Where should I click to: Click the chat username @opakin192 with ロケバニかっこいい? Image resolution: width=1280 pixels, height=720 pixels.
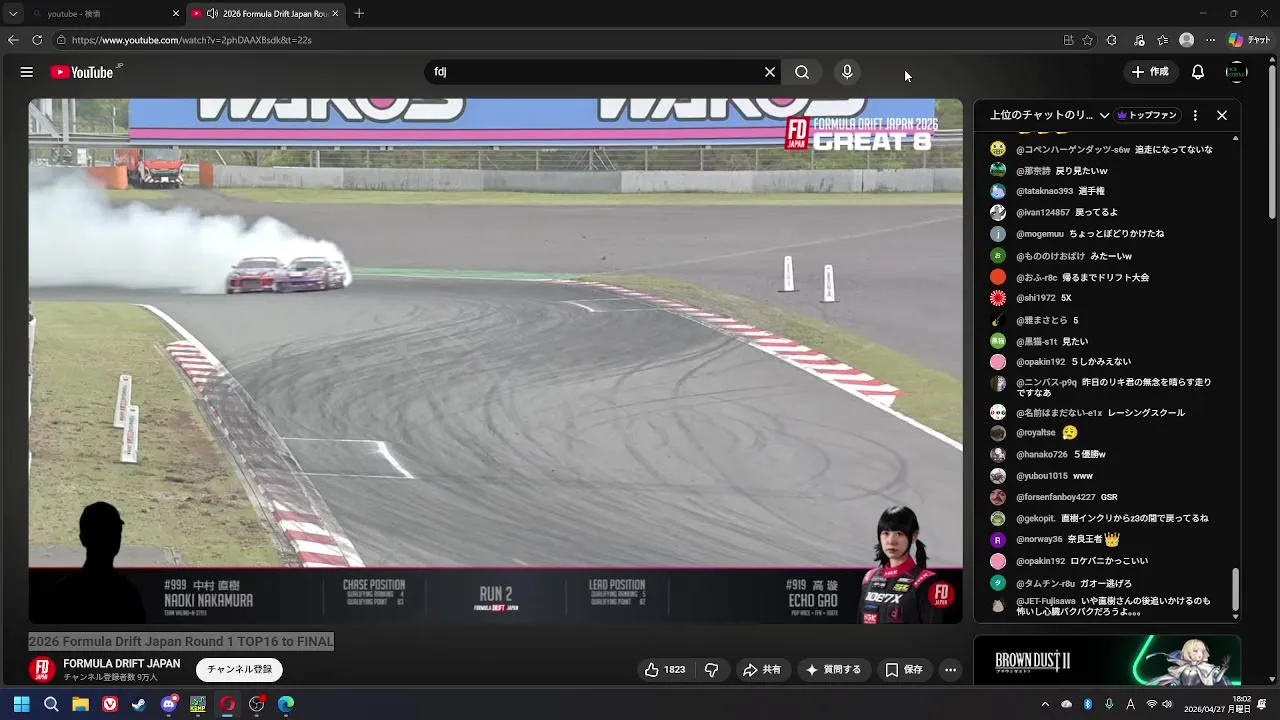click(x=1041, y=561)
